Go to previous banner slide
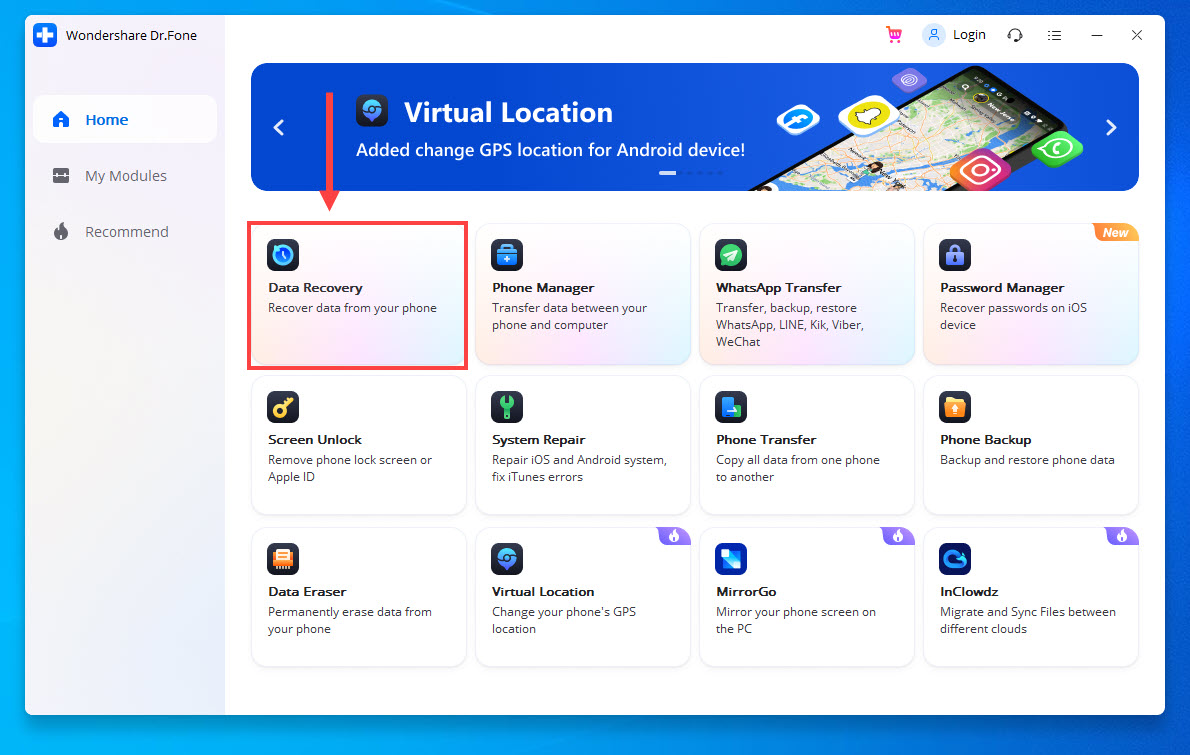The width and height of the screenshot is (1190, 755). coord(279,127)
